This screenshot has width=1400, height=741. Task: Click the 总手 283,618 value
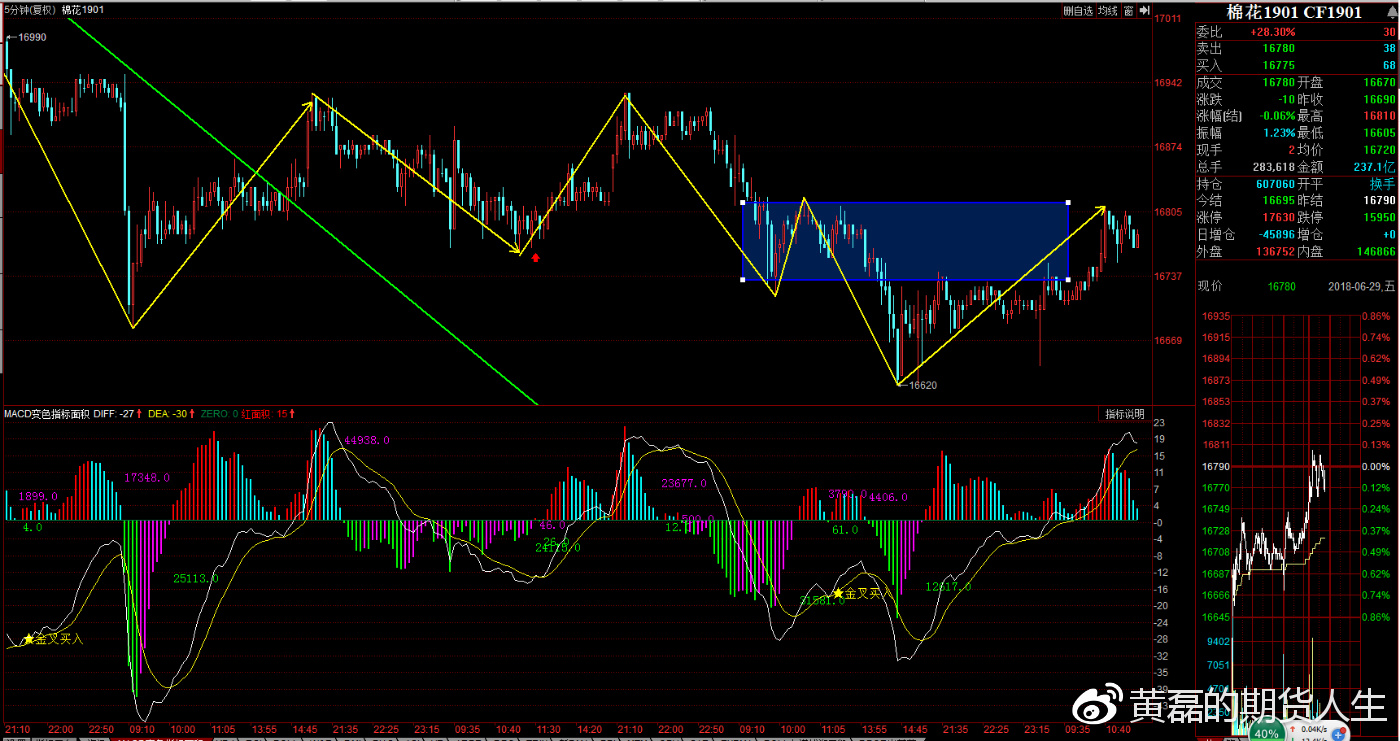click(x=1274, y=167)
